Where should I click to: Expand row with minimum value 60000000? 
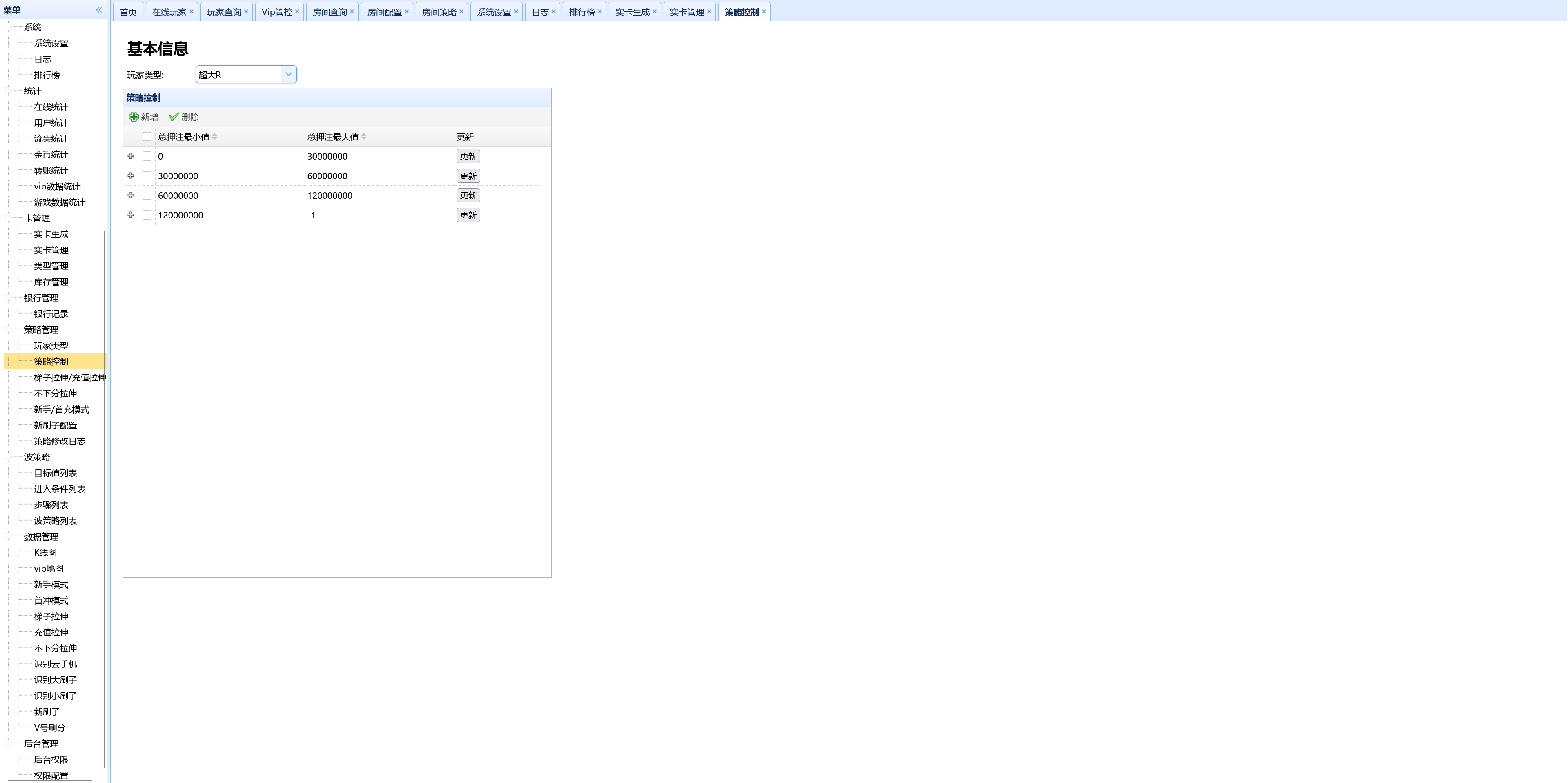coord(131,195)
